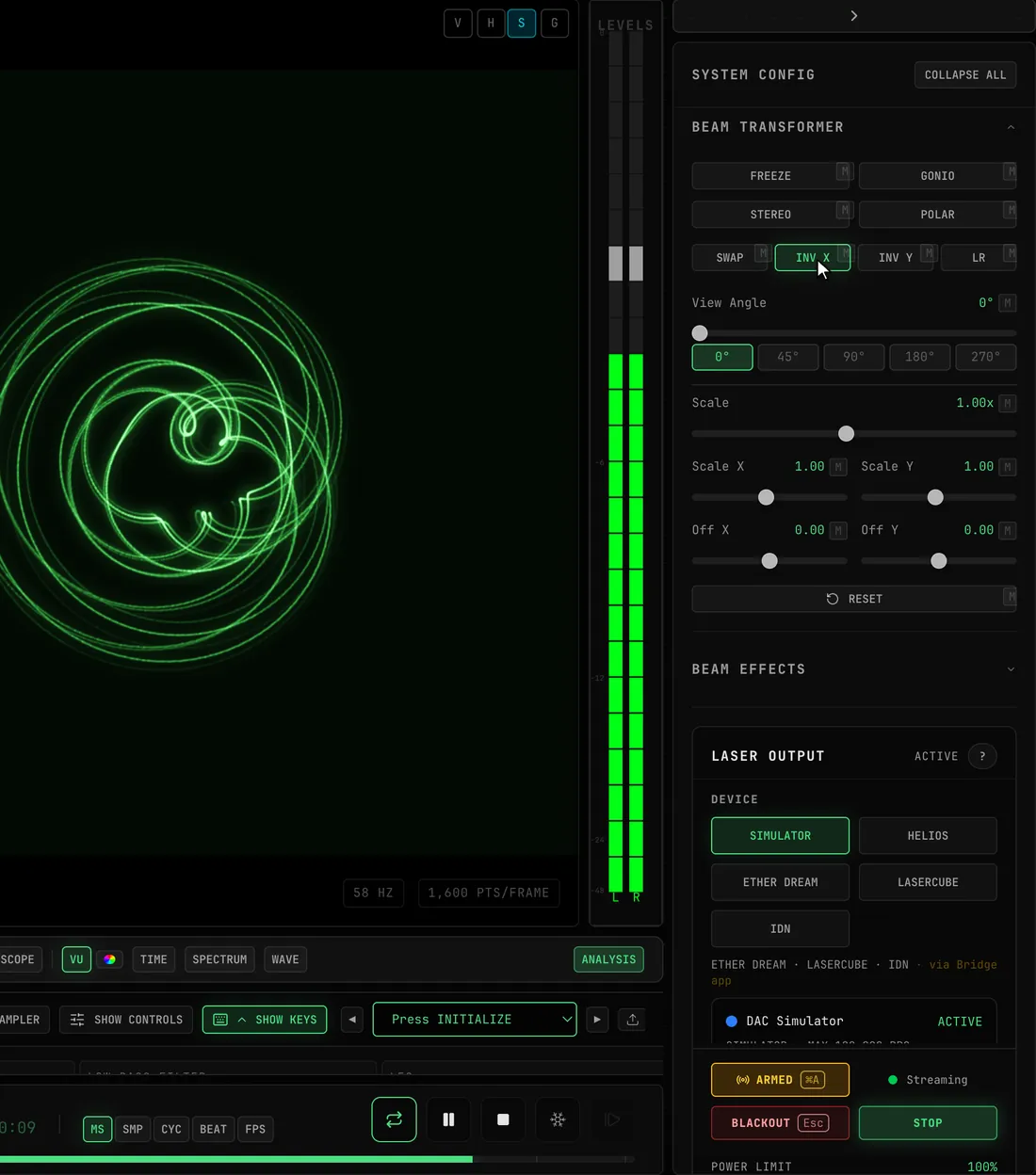Select the IDN laser device
1036x1175 pixels.
pos(780,929)
